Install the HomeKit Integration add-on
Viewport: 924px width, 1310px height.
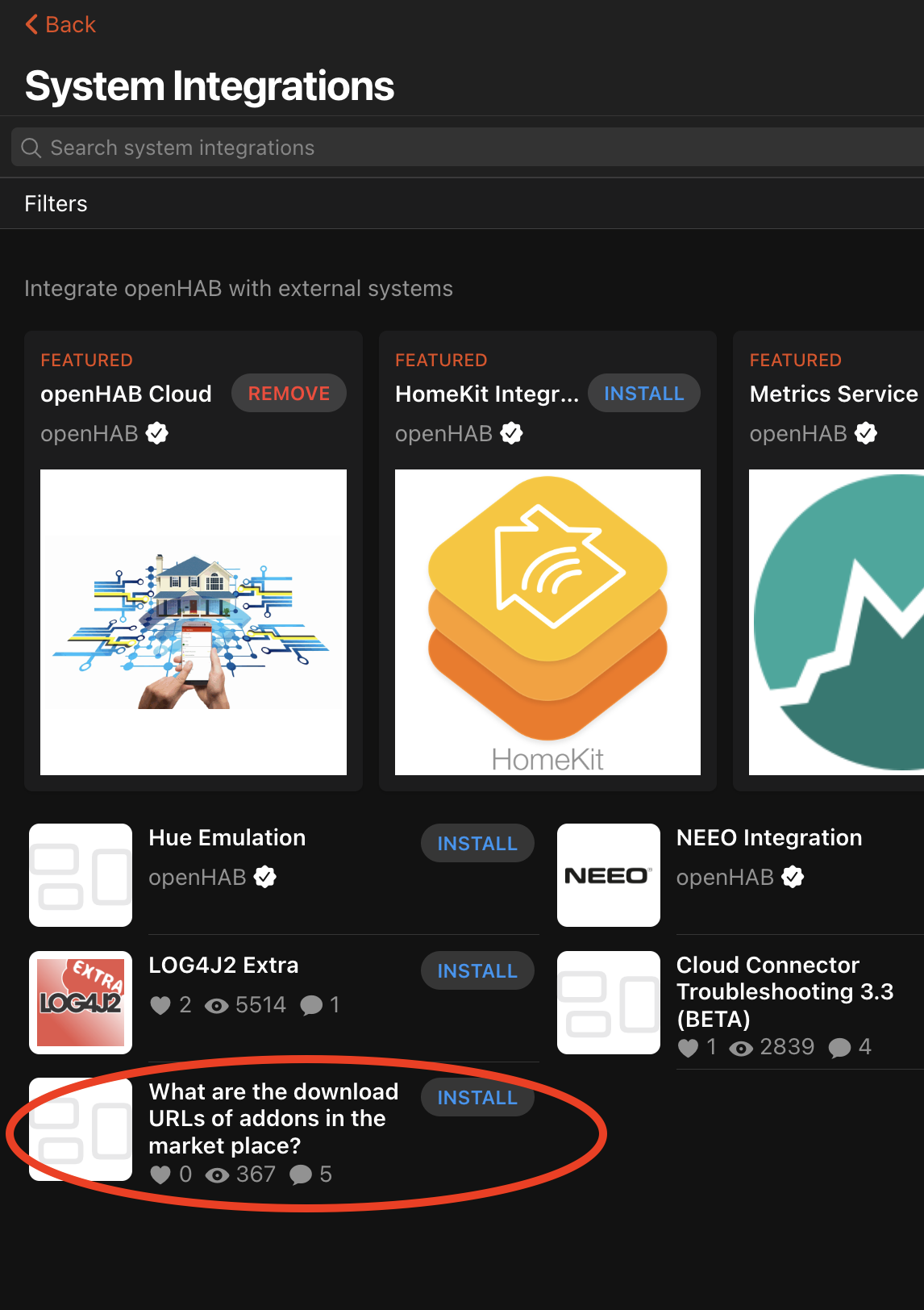(643, 394)
